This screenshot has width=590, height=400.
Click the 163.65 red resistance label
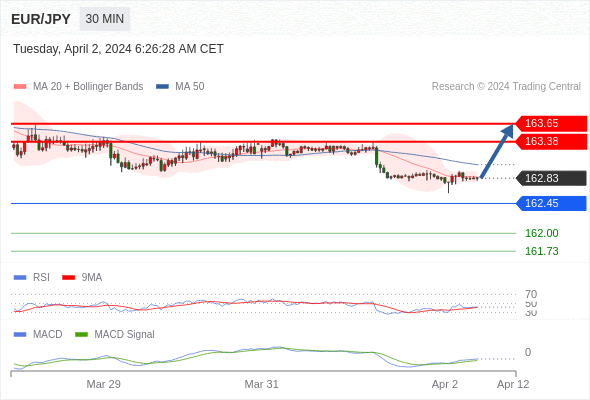551,123
